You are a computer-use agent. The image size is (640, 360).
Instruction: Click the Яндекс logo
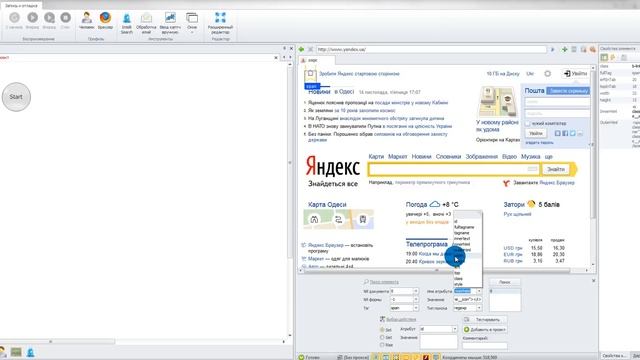click(x=333, y=167)
